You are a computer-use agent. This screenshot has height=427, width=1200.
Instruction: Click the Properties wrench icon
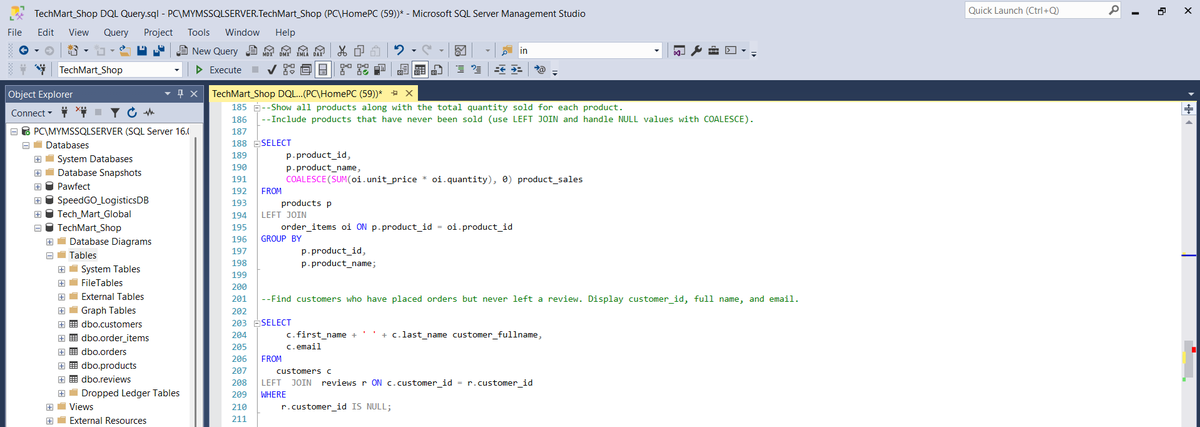(696, 50)
